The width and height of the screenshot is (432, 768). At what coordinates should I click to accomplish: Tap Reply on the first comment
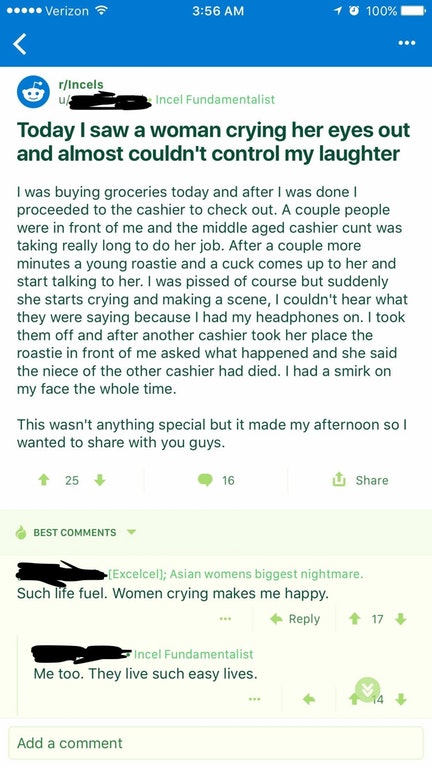[x=295, y=619]
